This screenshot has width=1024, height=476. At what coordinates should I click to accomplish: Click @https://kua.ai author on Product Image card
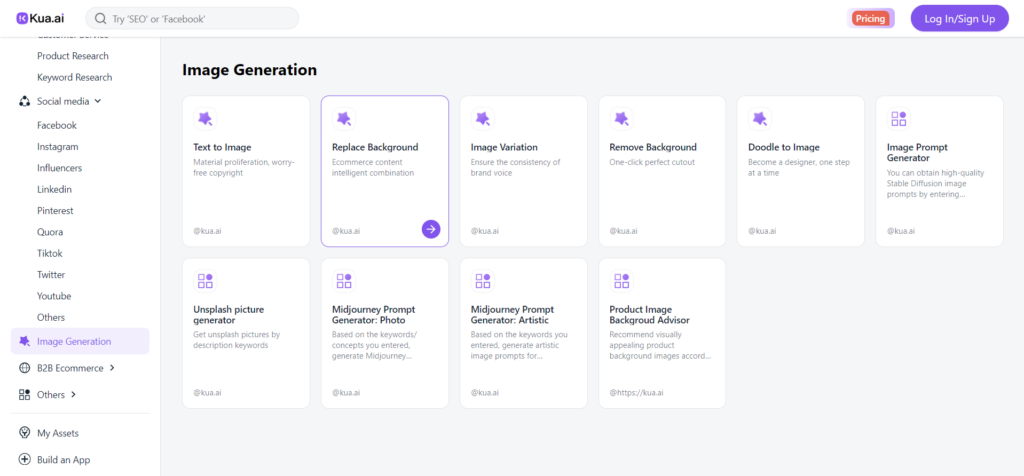635,393
